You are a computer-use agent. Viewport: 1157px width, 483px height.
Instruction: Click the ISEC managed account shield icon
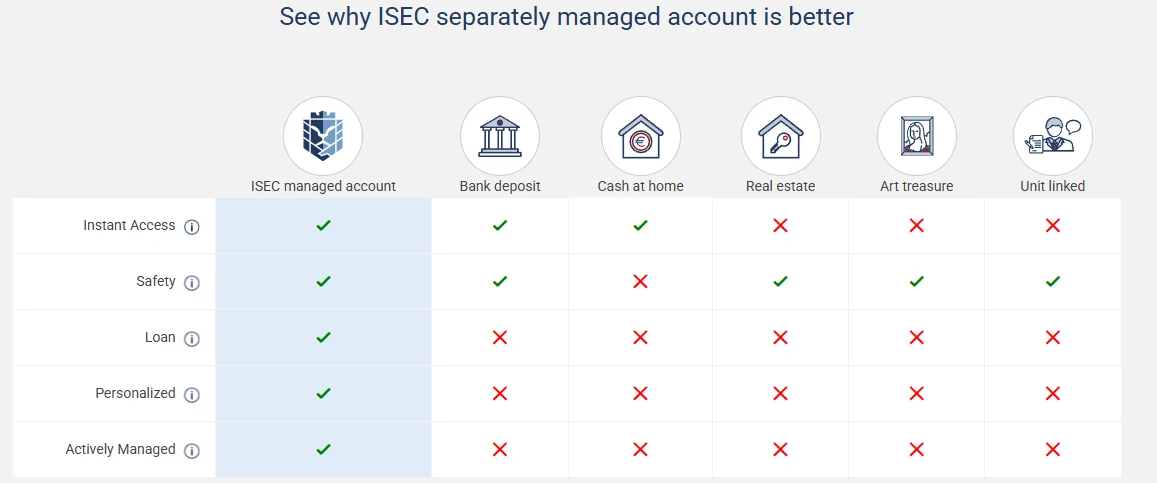(323, 136)
